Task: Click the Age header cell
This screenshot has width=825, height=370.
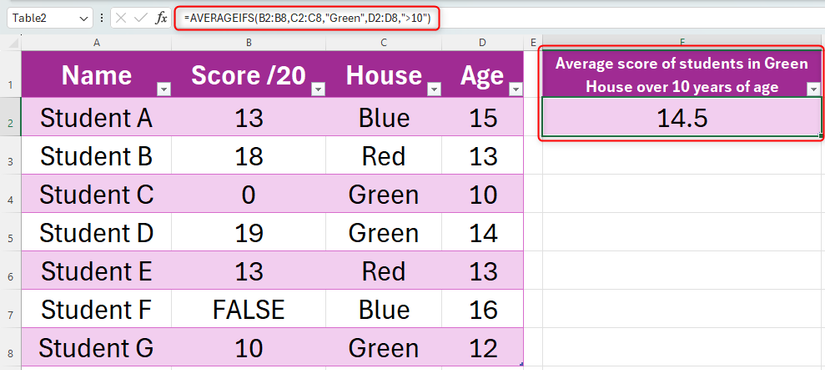Action: point(482,74)
